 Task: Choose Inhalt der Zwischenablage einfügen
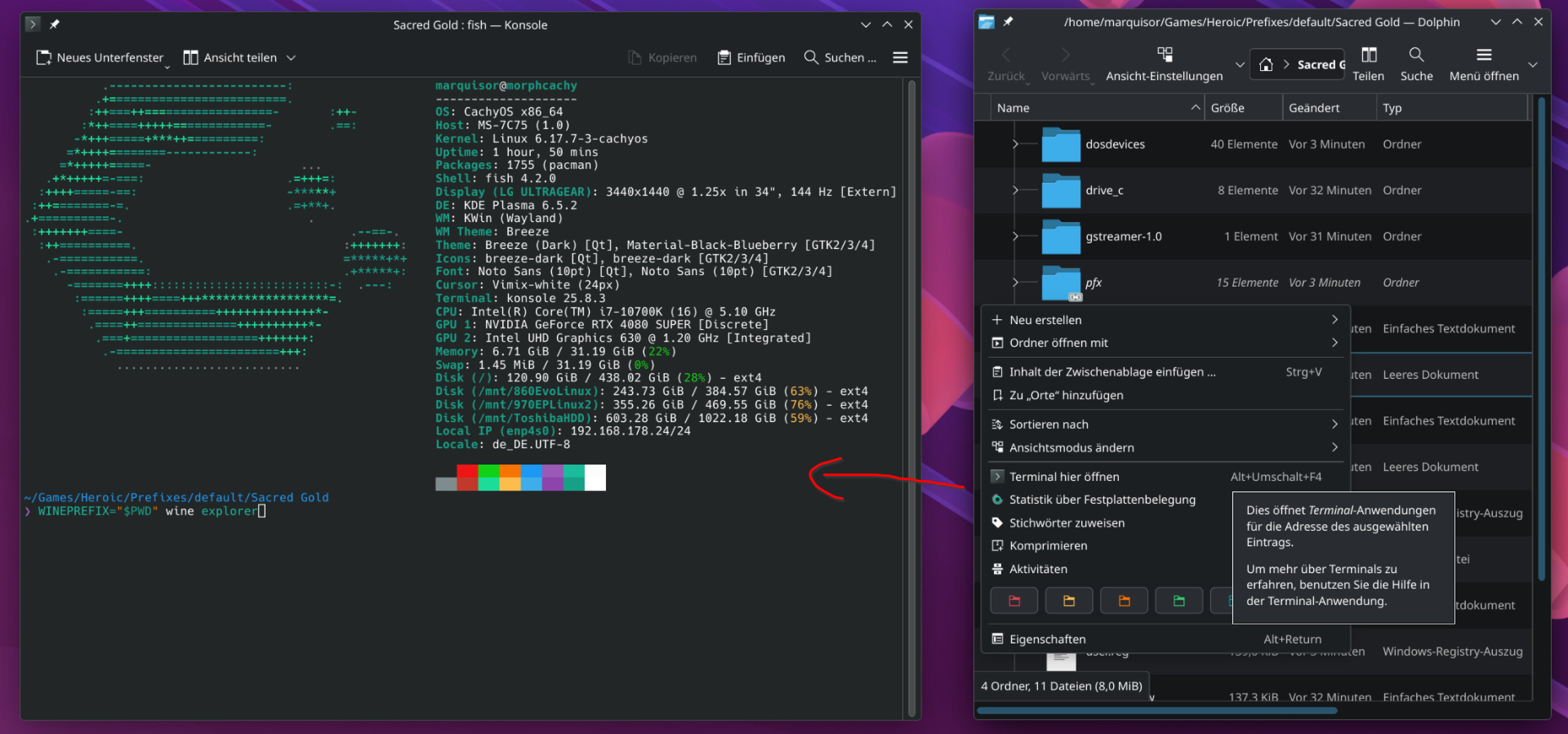(1165, 372)
